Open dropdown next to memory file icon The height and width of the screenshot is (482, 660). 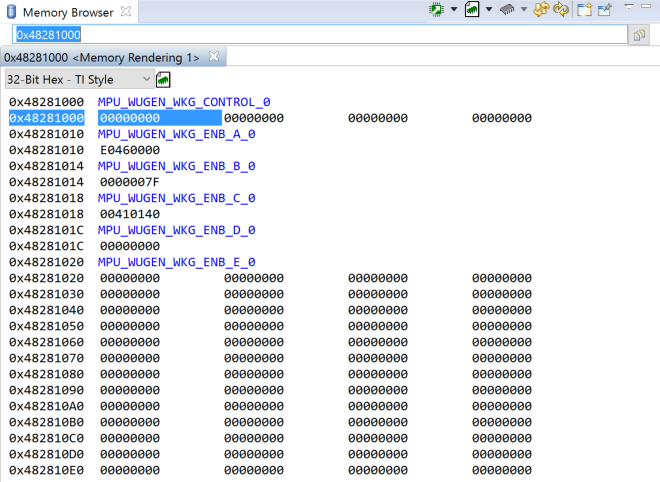[x=489, y=9]
